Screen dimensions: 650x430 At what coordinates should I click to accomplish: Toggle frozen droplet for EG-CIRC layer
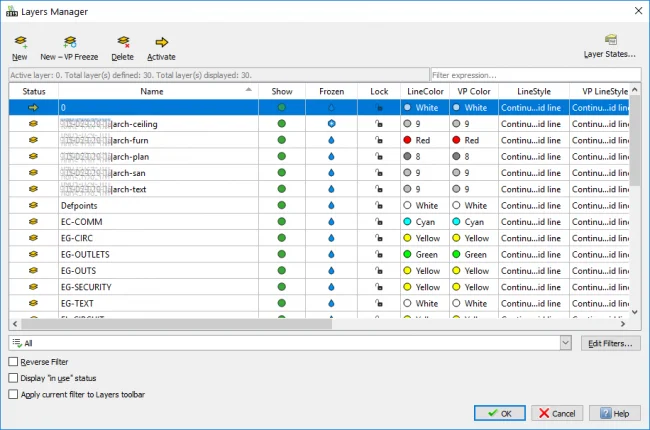tap(331, 238)
